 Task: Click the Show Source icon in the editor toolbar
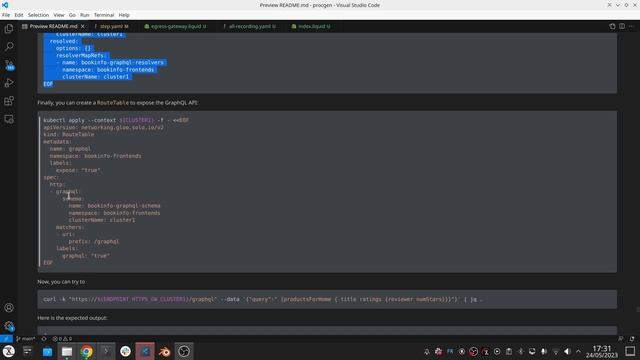point(612,26)
